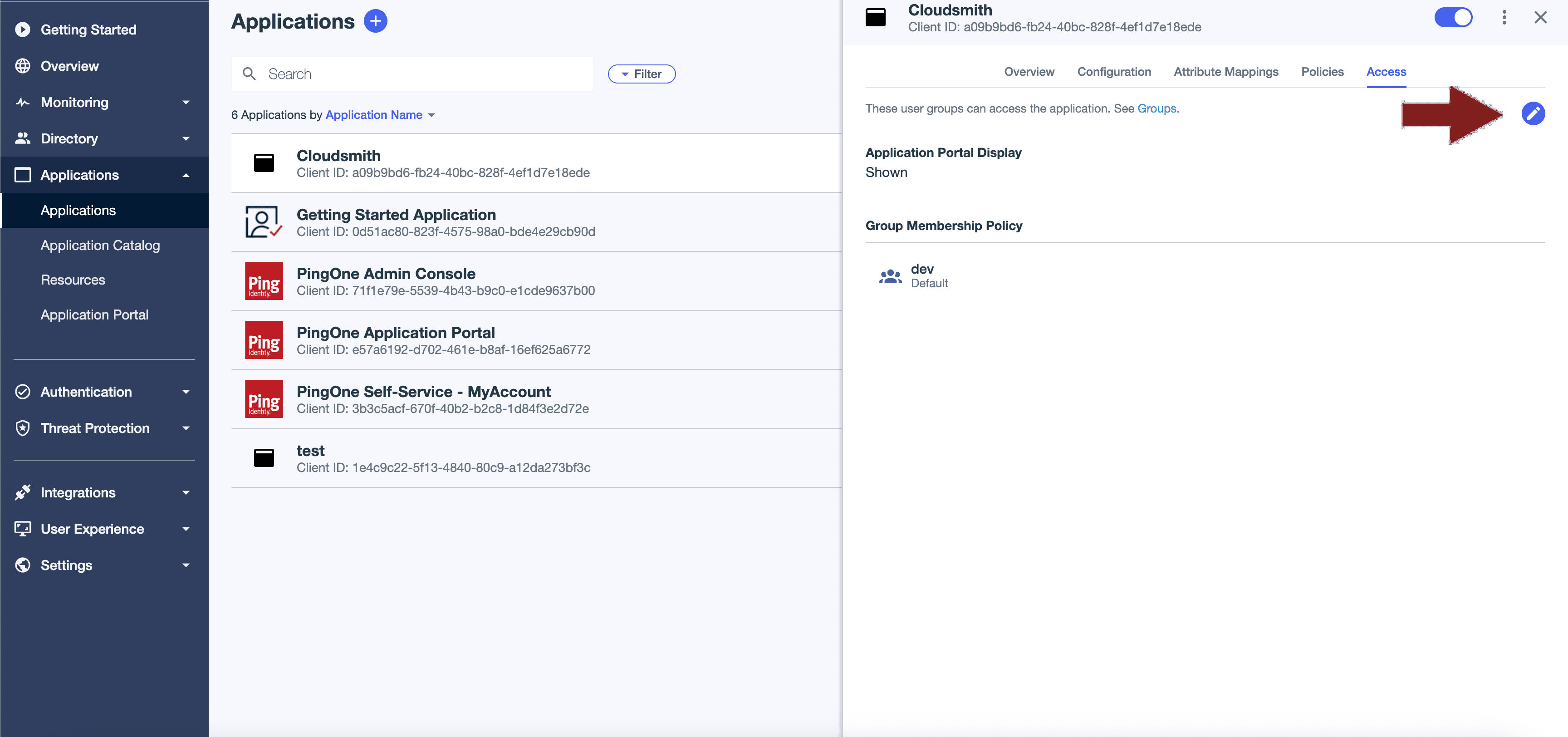Click the PingOne Admin Console Ping logo

pyautogui.click(x=264, y=281)
